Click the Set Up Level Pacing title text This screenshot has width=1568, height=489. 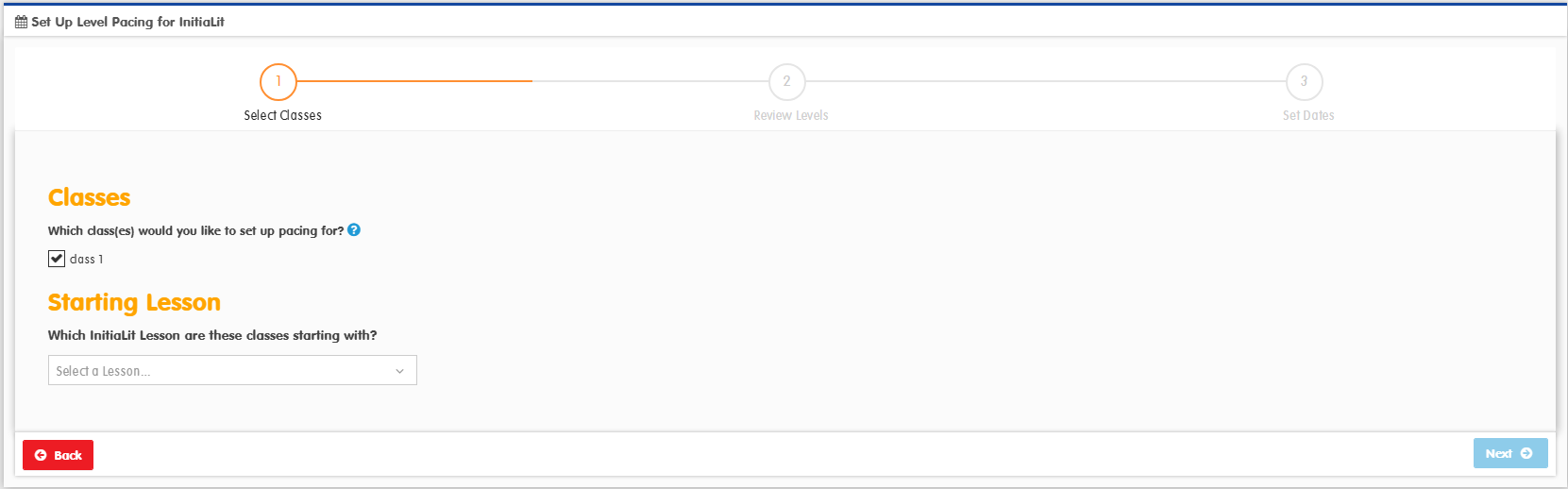tap(127, 22)
